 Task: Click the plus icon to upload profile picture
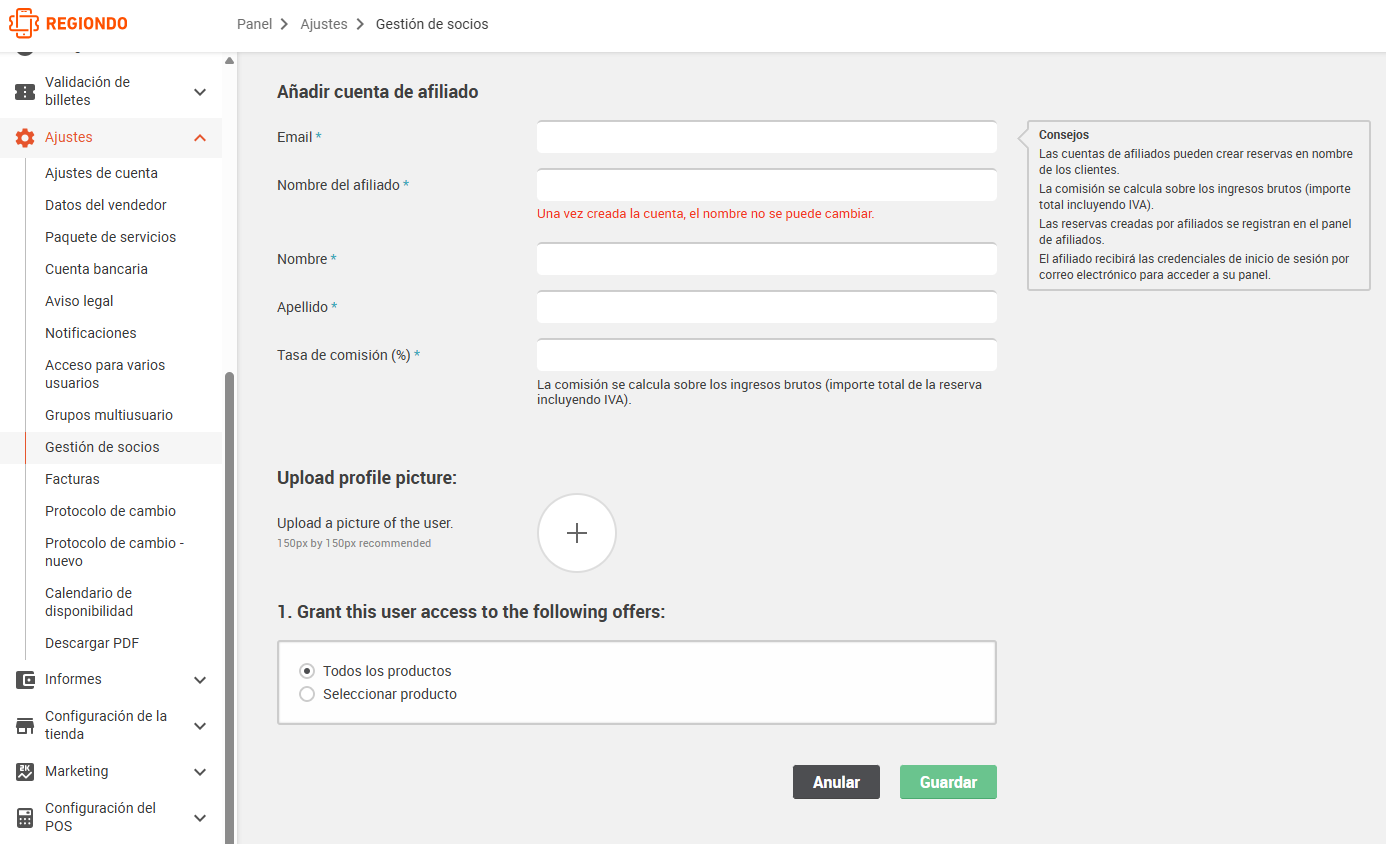tap(577, 533)
